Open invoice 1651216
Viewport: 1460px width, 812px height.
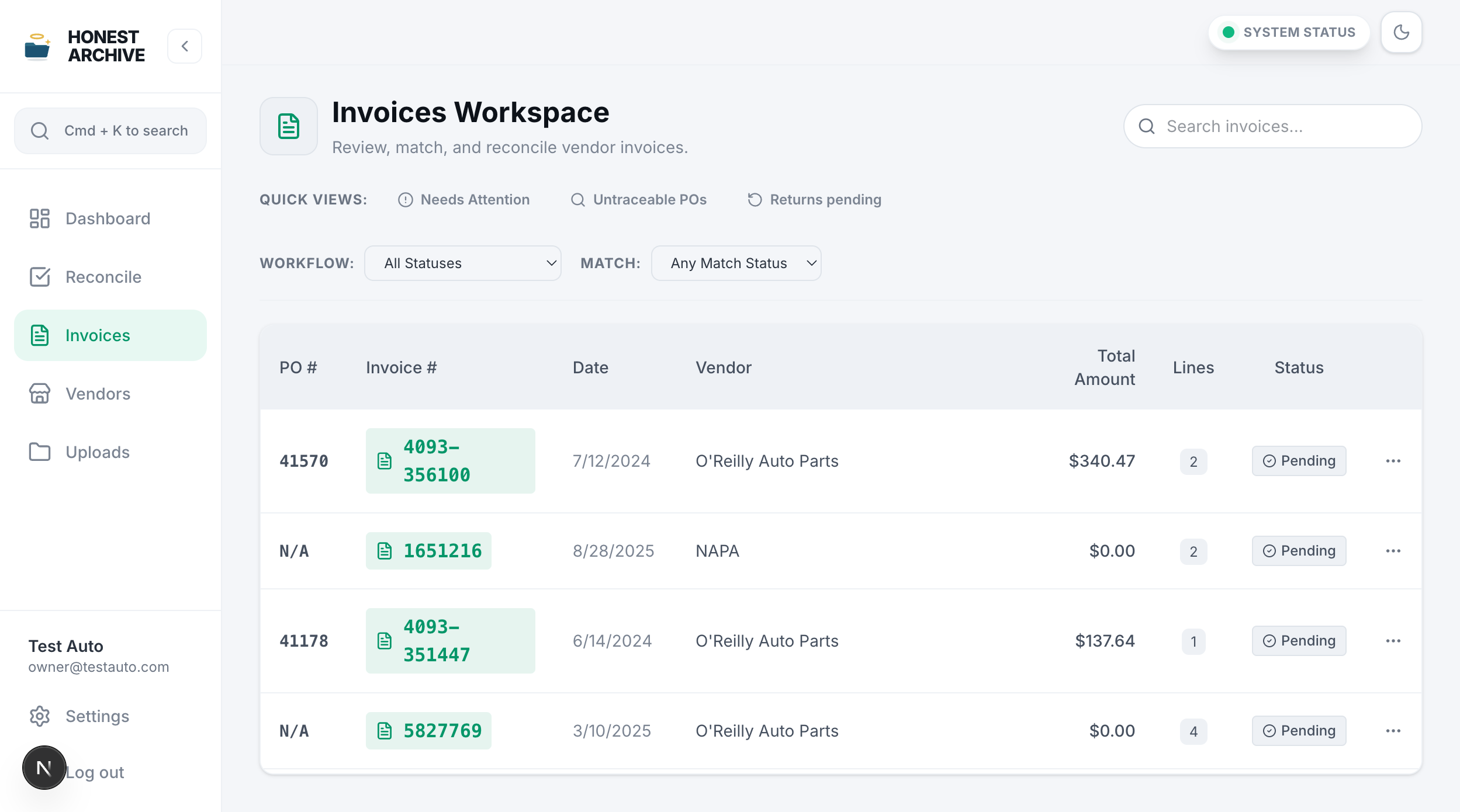pos(429,551)
